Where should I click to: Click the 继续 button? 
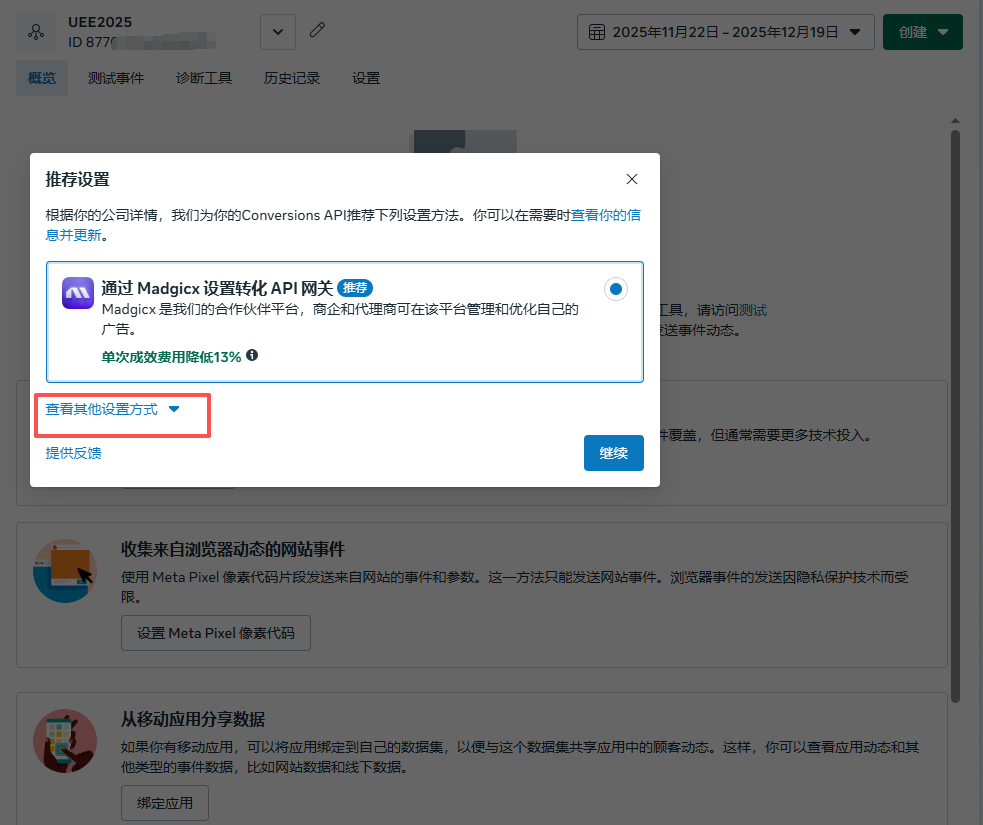tap(613, 453)
